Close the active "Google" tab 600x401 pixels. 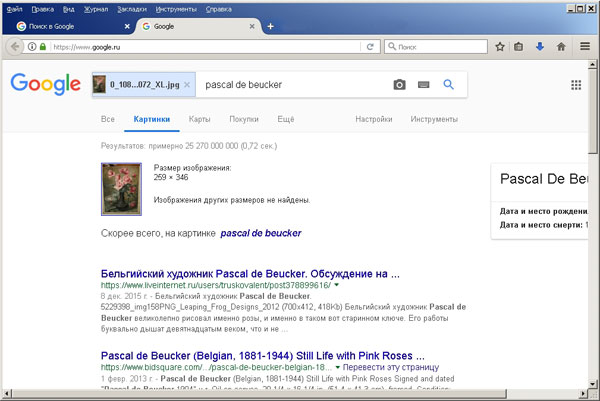click(252, 26)
